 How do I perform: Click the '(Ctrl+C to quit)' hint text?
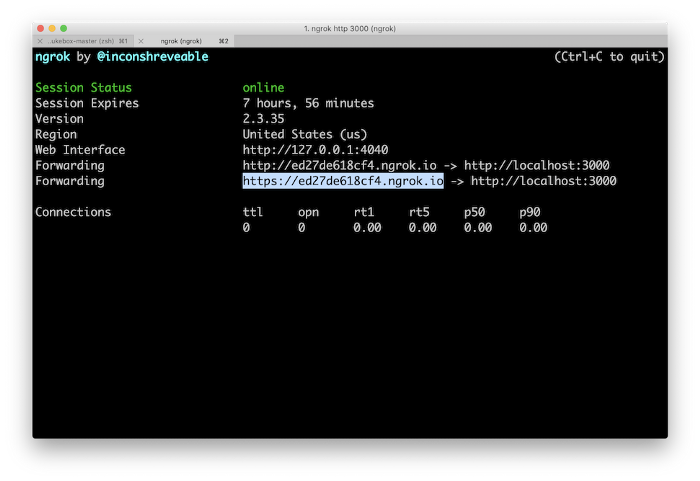pos(609,57)
